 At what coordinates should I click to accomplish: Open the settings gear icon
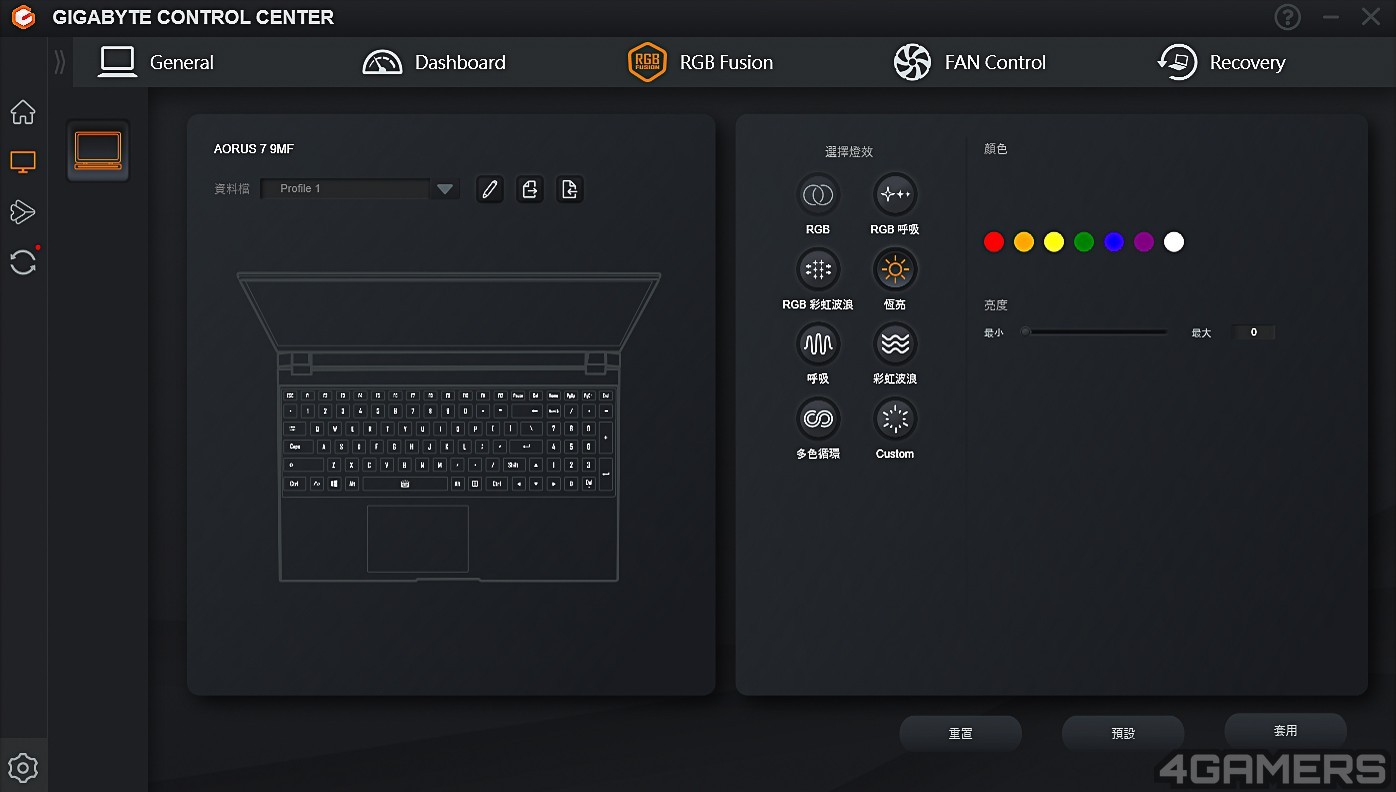click(23, 768)
